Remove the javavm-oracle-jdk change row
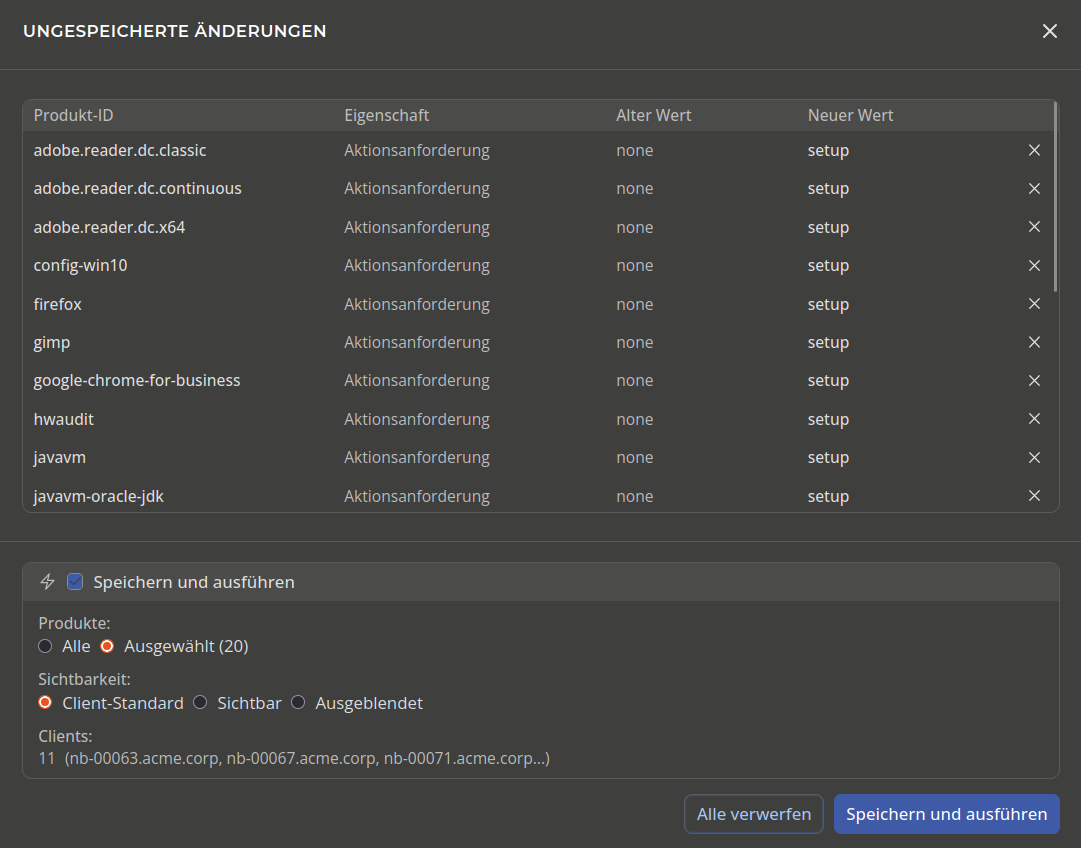The height and width of the screenshot is (848, 1081). [x=1034, y=496]
